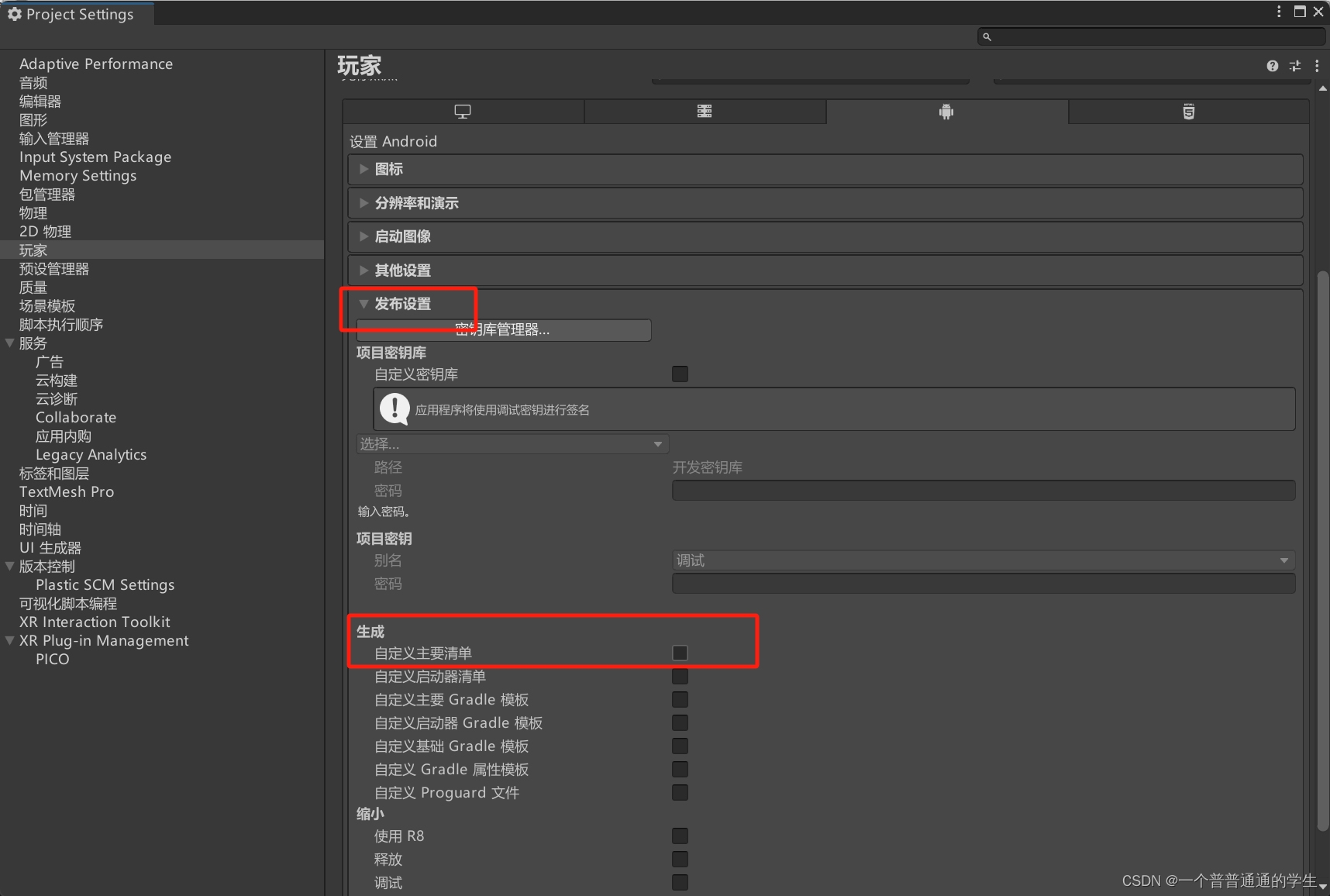The width and height of the screenshot is (1330, 896).
Task: Toggle 自定义主要 Gradle 模板 checkbox
Action: tap(680, 700)
